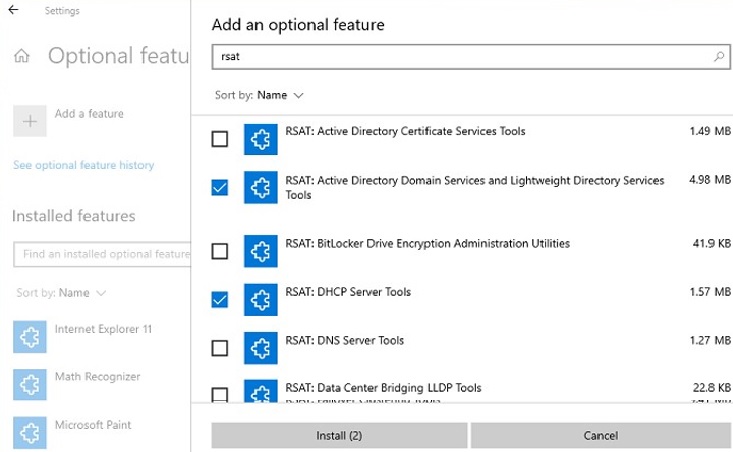The image size is (733, 452).
Task: Click the plus icon for Add a feature
Action: click(30, 120)
